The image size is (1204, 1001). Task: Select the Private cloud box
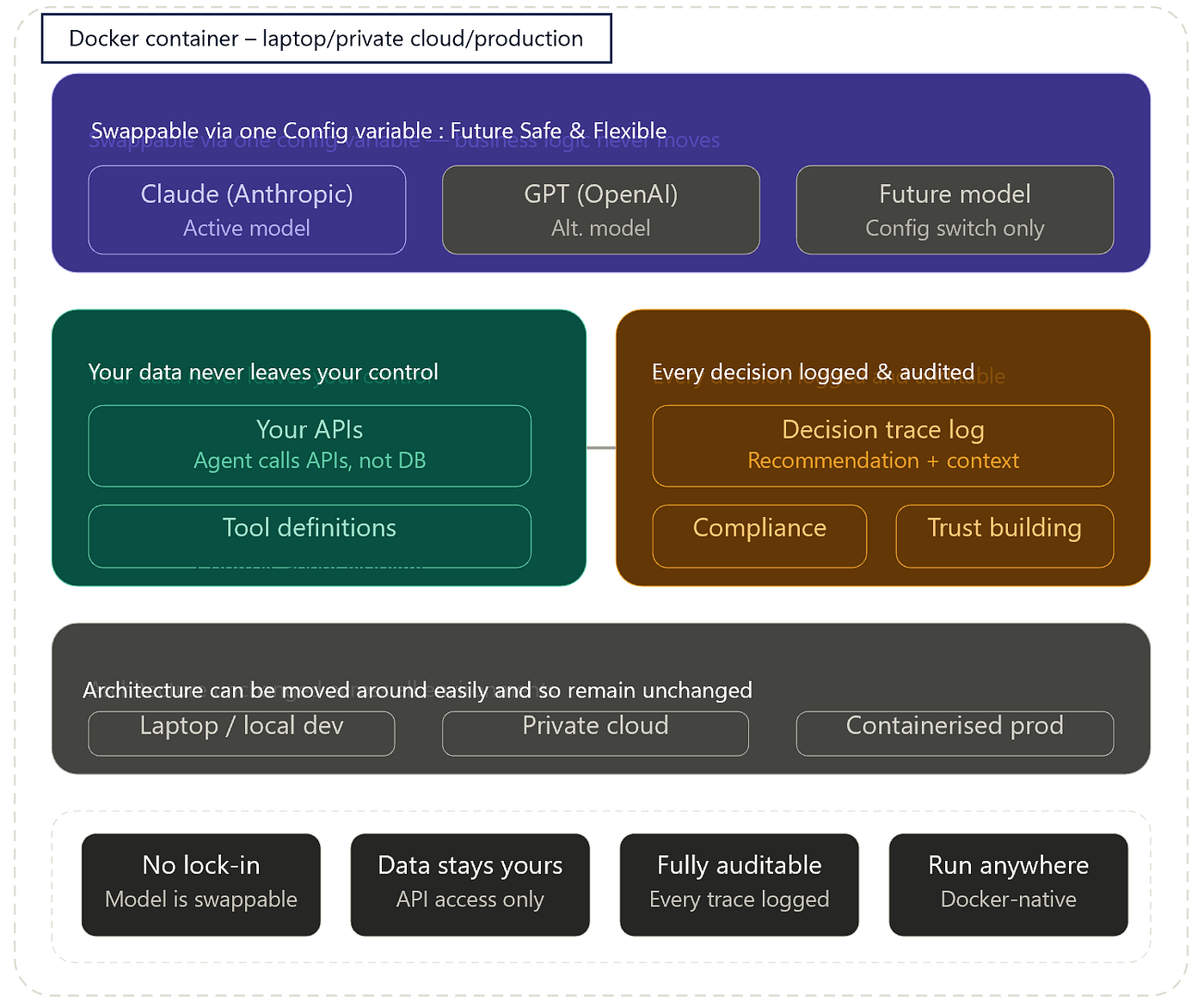pyautogui.click(x=595, y=734)
